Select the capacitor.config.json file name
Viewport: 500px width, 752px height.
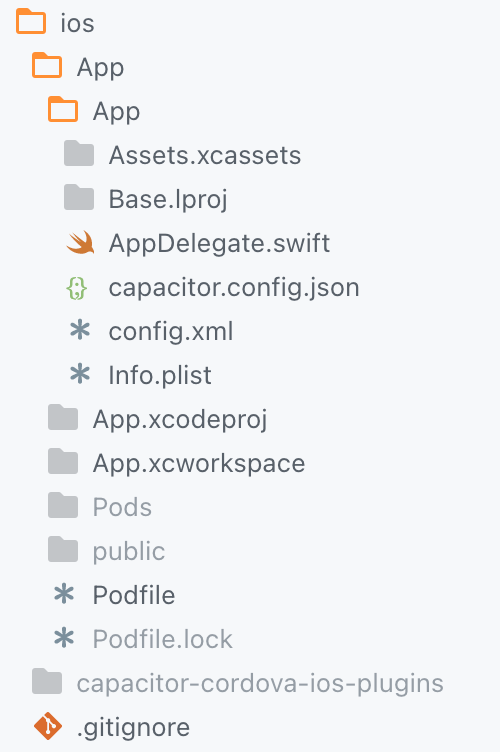click(x=234, y=288)
